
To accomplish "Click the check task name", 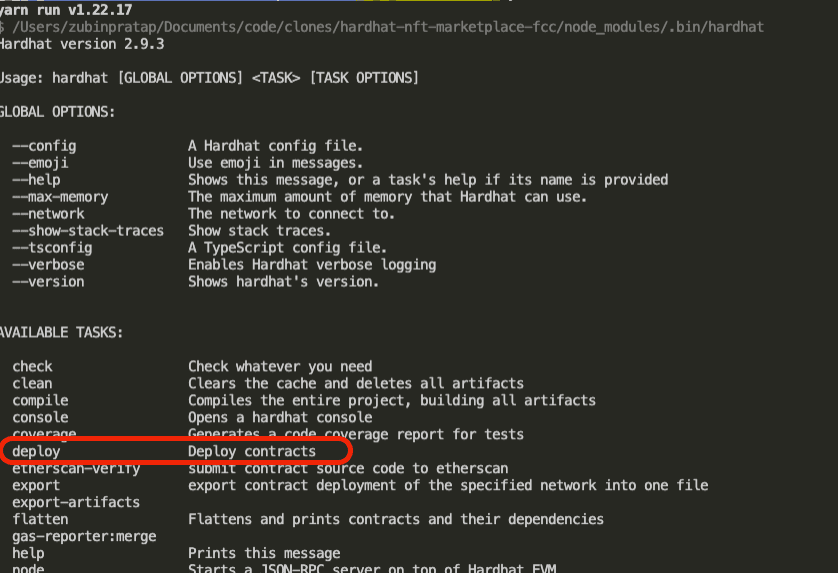I will tap(32, 367).
